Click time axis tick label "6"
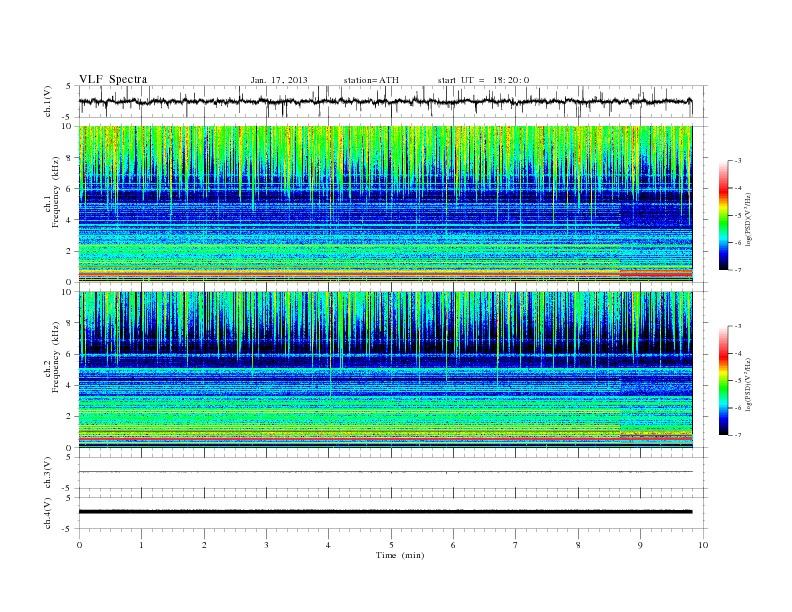This screenshot has height=612, width=792. tap(453, 545)
